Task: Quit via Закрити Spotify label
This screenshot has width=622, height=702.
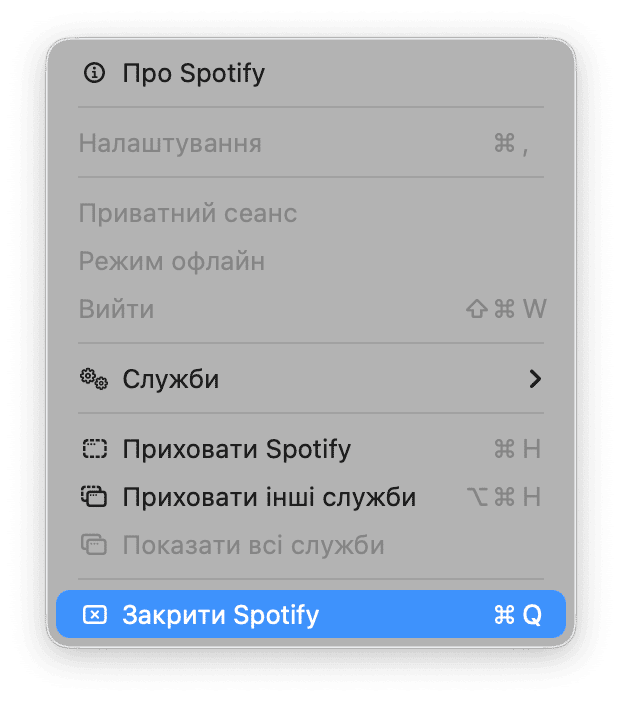Action: tap(220, 614)
